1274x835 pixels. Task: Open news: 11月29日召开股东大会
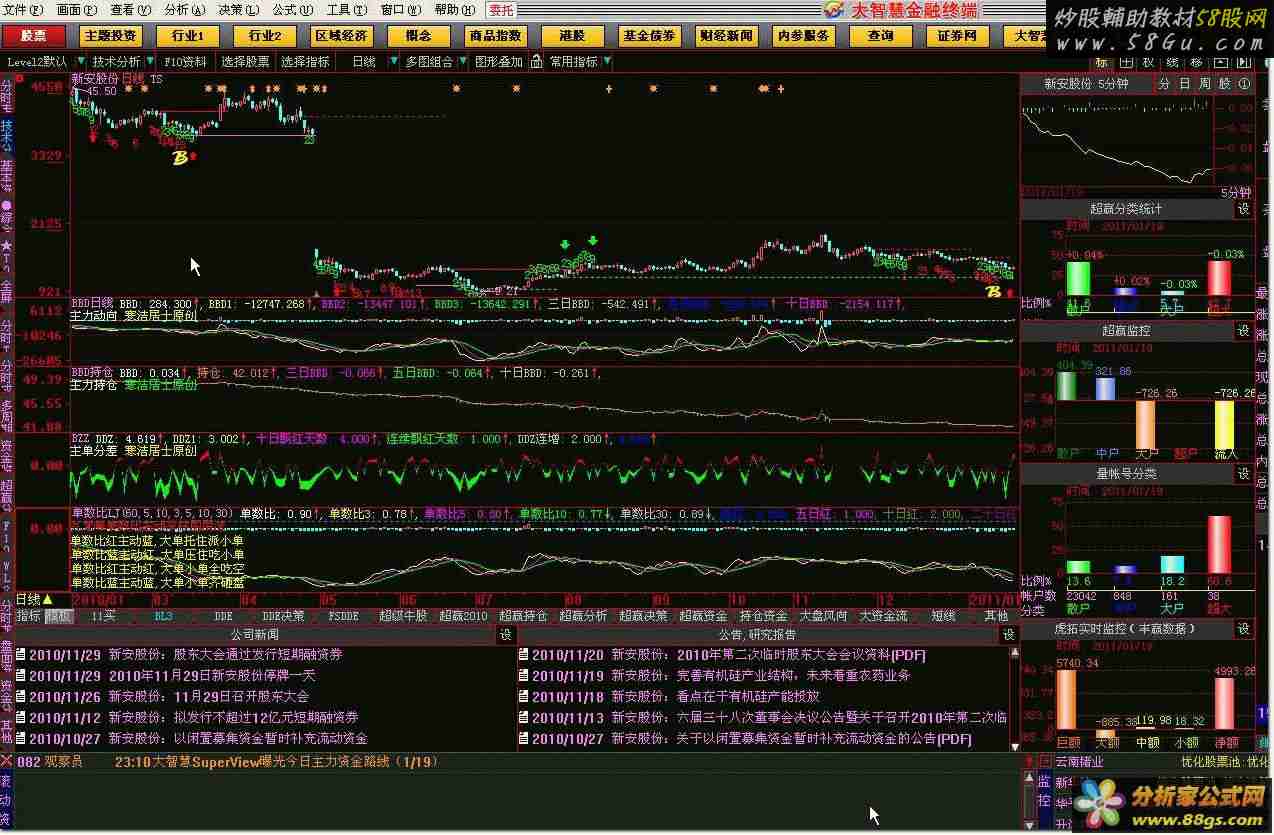[241, 697]
